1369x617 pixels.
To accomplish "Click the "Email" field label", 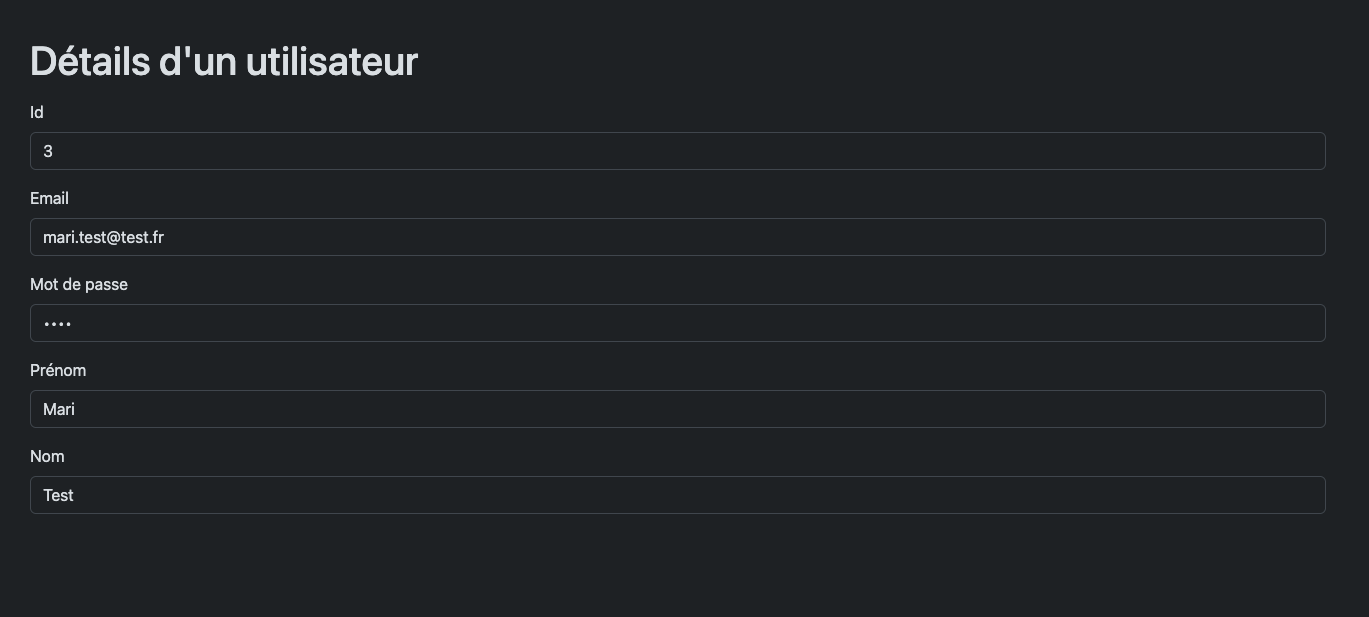I will coord(49,198).
